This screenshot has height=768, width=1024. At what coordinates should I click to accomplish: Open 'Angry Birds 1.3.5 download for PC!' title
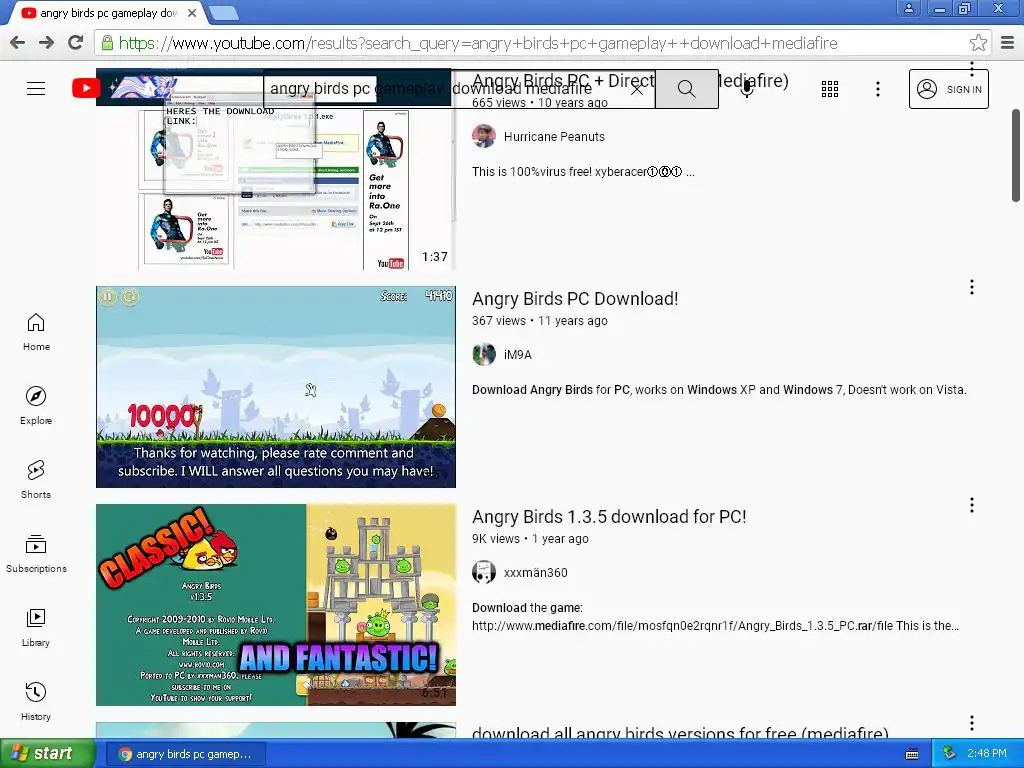[609, 517]
